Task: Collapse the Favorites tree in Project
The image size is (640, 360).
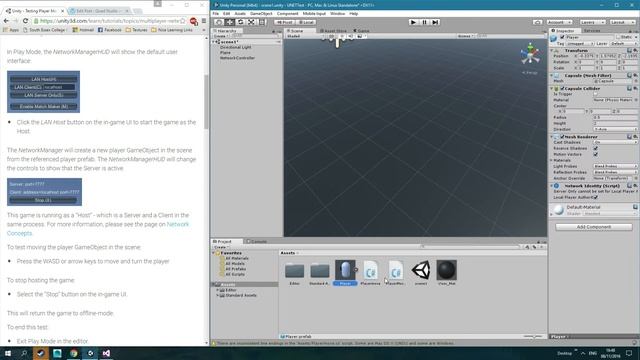Action: click(x=213, y=253)
